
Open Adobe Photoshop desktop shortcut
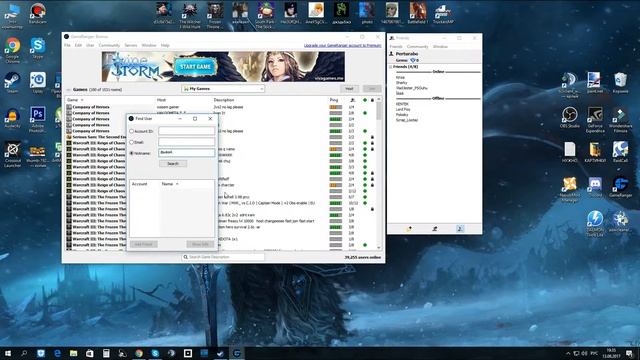(x=38, y=119)
